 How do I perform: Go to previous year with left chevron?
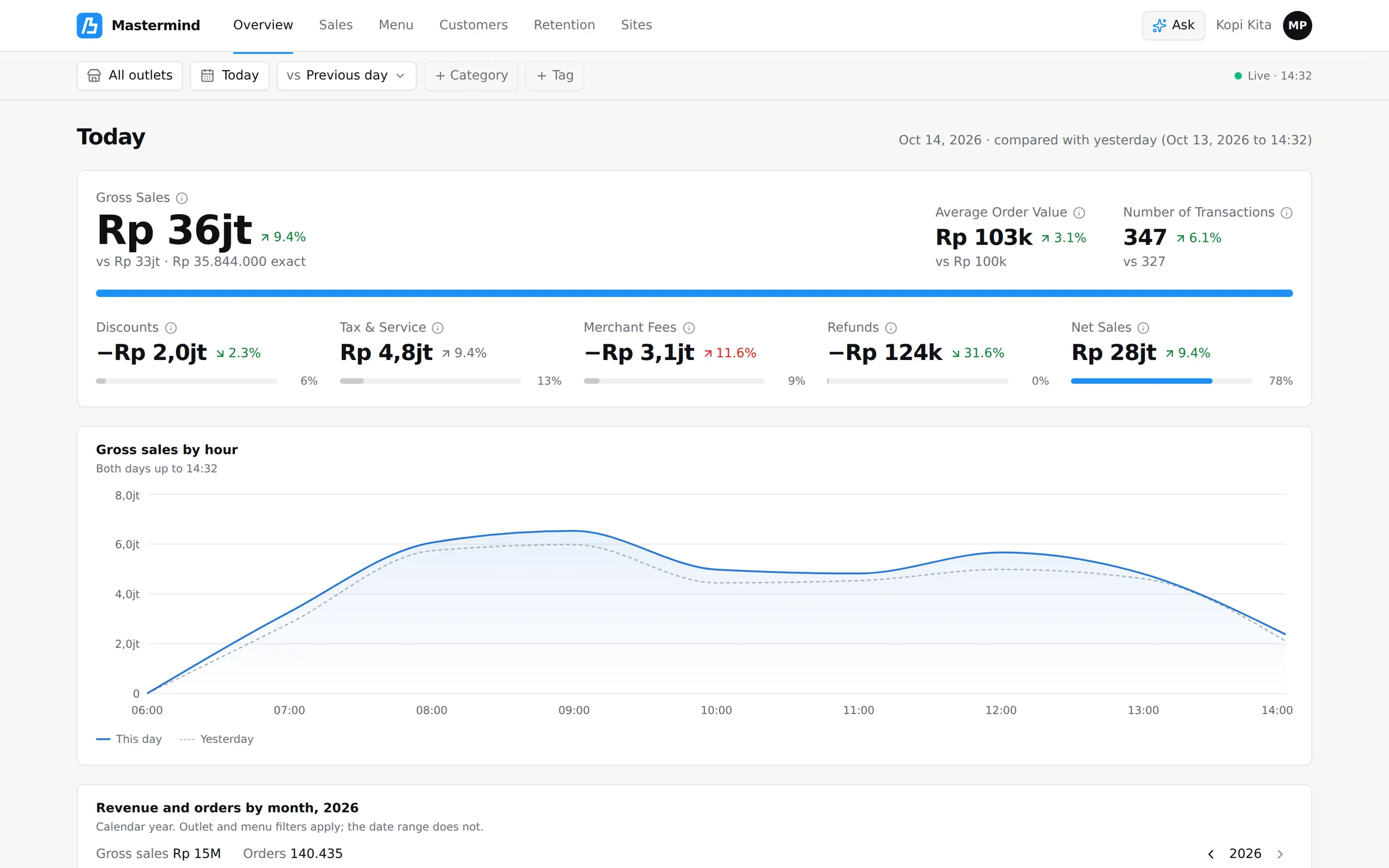[x=1211, y=854]
